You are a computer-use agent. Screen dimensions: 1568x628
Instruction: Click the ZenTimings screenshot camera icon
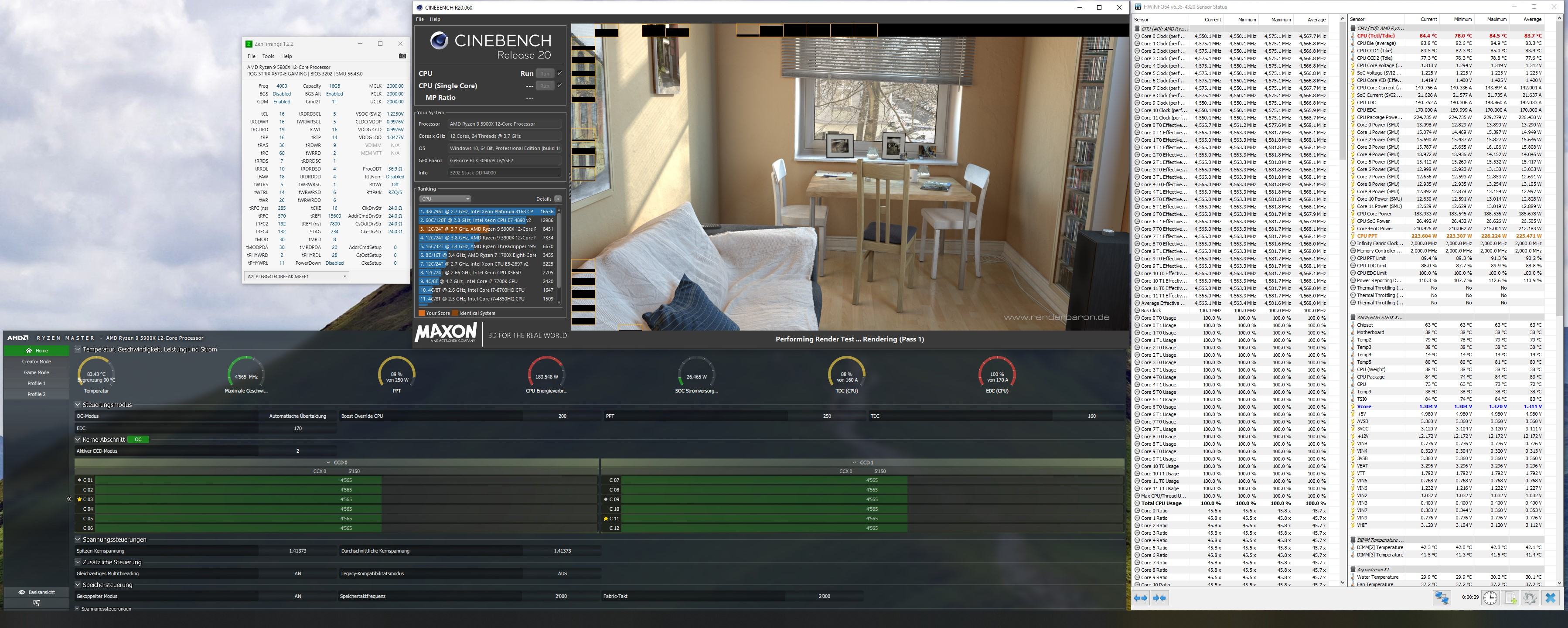(x=402, y=56)
